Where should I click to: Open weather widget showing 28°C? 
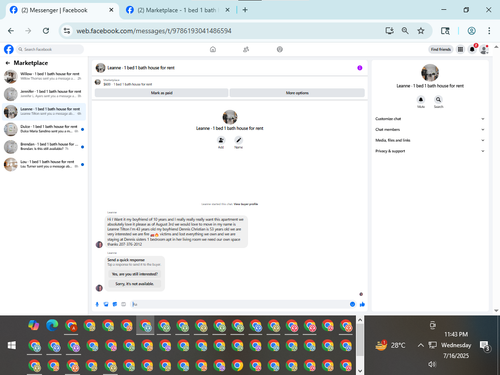(390, 345)
